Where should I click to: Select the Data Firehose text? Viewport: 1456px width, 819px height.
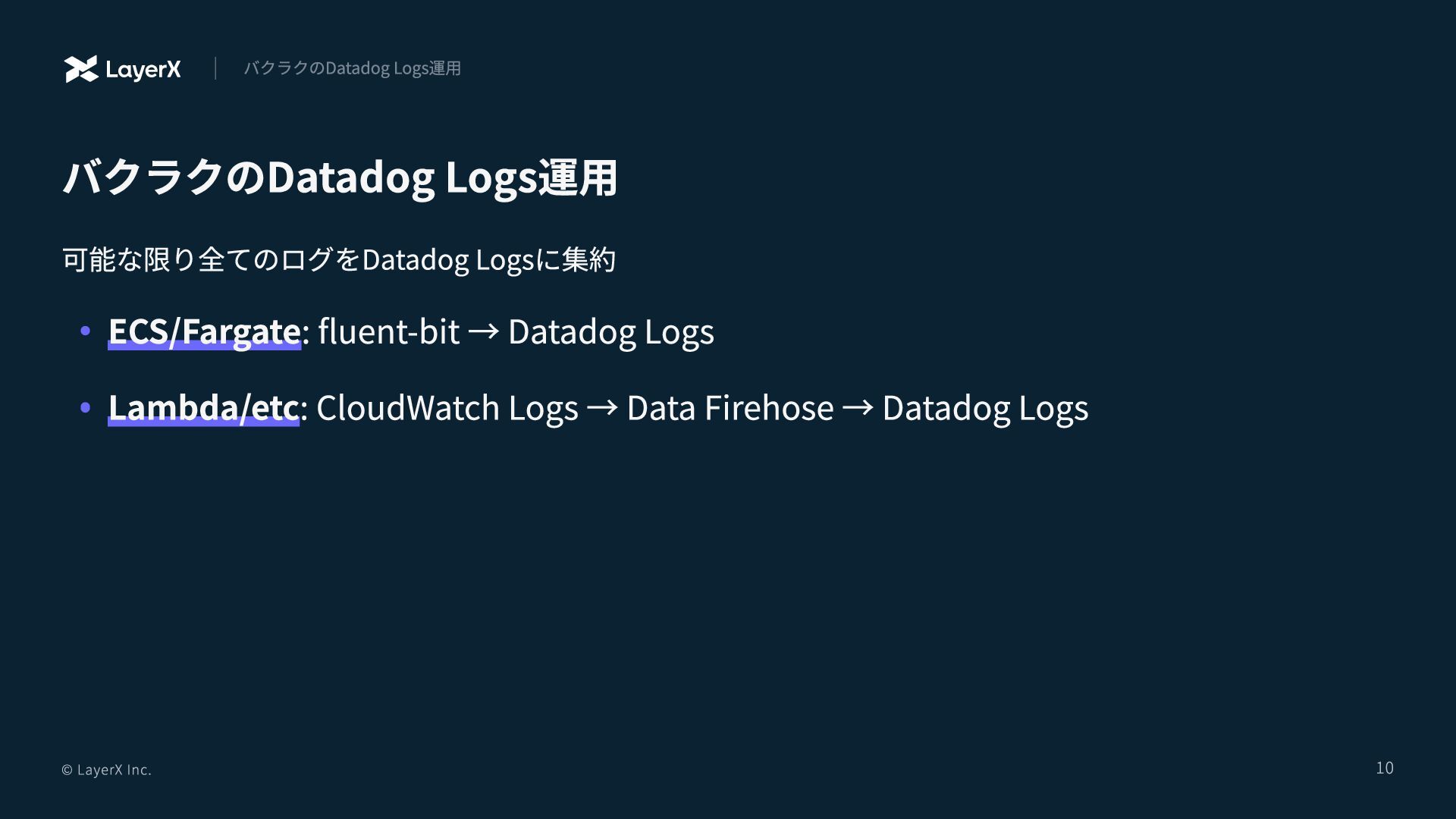730,407
